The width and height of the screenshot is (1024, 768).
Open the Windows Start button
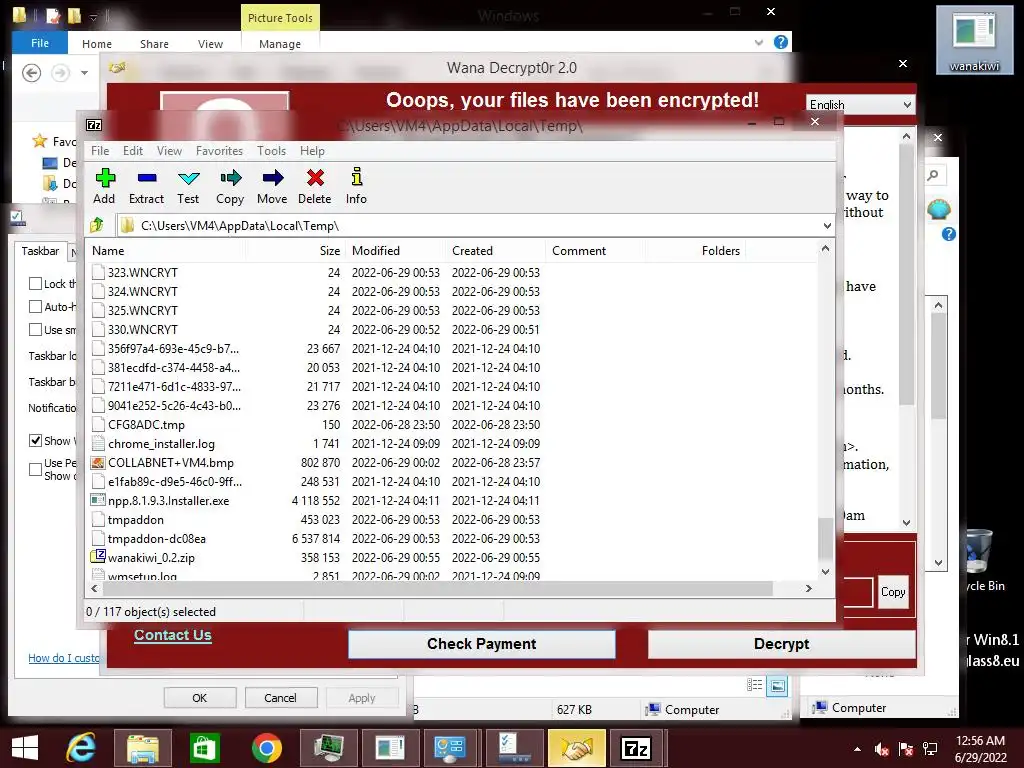pyautogui.click(x=25, y=748)
